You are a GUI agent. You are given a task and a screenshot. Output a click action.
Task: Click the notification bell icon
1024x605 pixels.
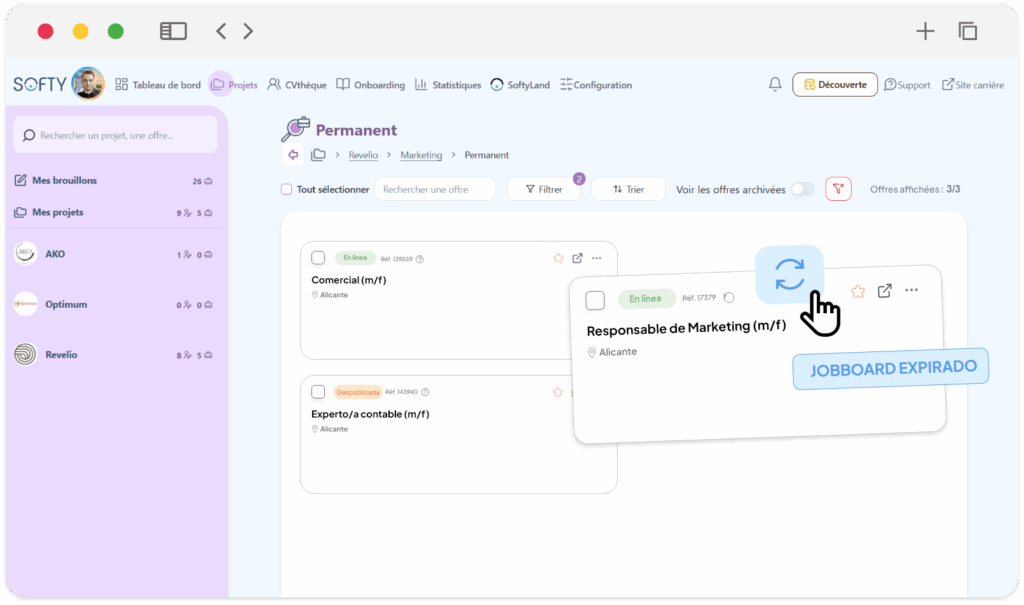pos(775,85)
